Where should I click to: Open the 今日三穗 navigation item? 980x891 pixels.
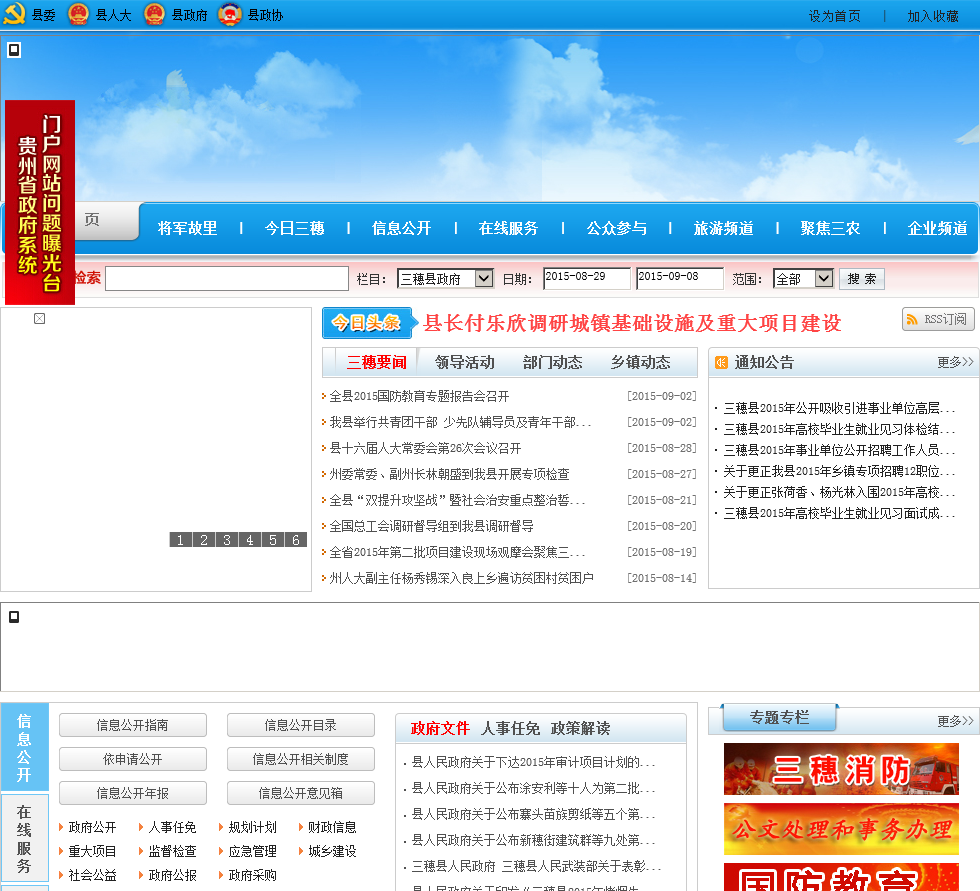(x=294, y=228)
